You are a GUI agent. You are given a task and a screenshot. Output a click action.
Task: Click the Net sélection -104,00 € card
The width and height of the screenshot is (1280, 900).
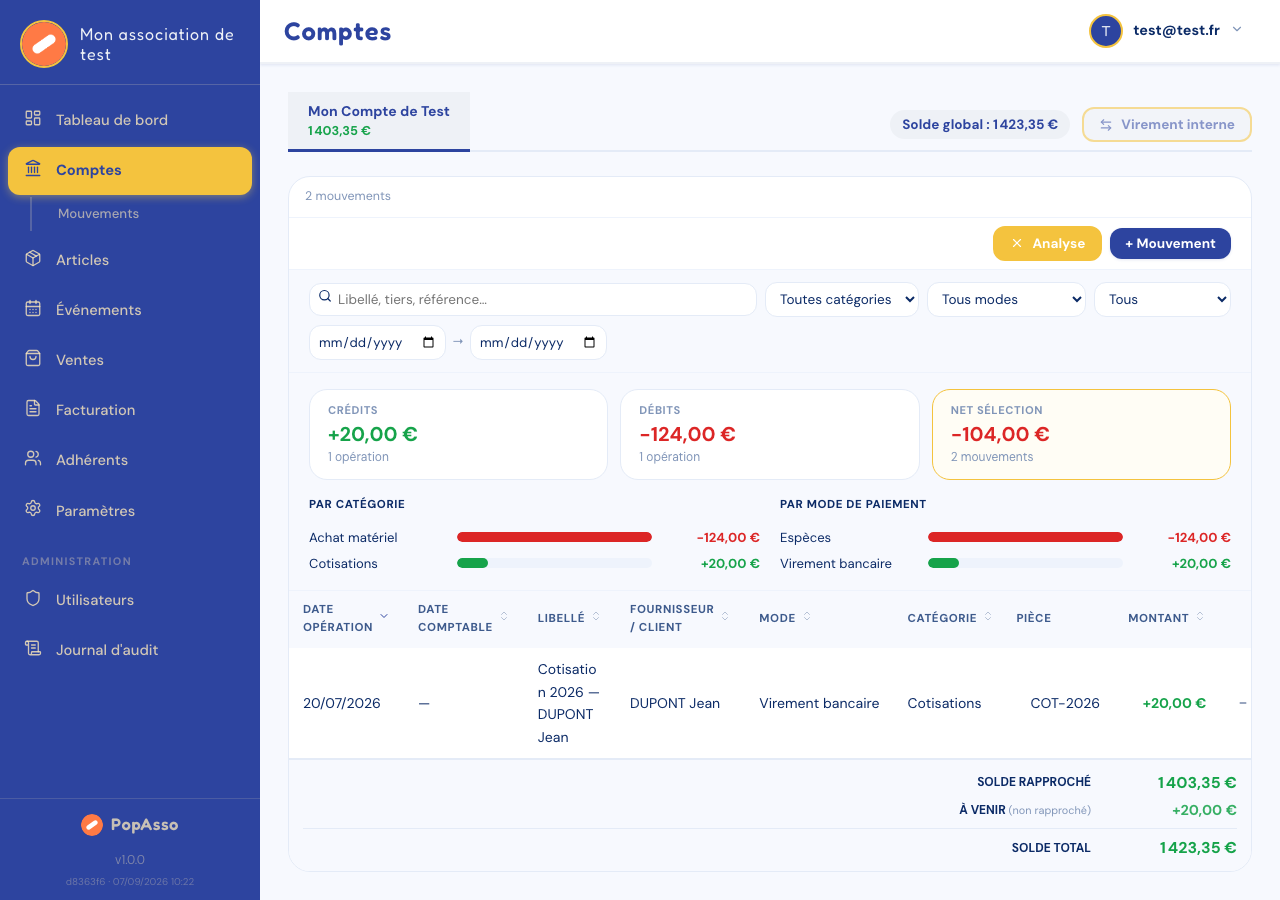coord(1081,434)
